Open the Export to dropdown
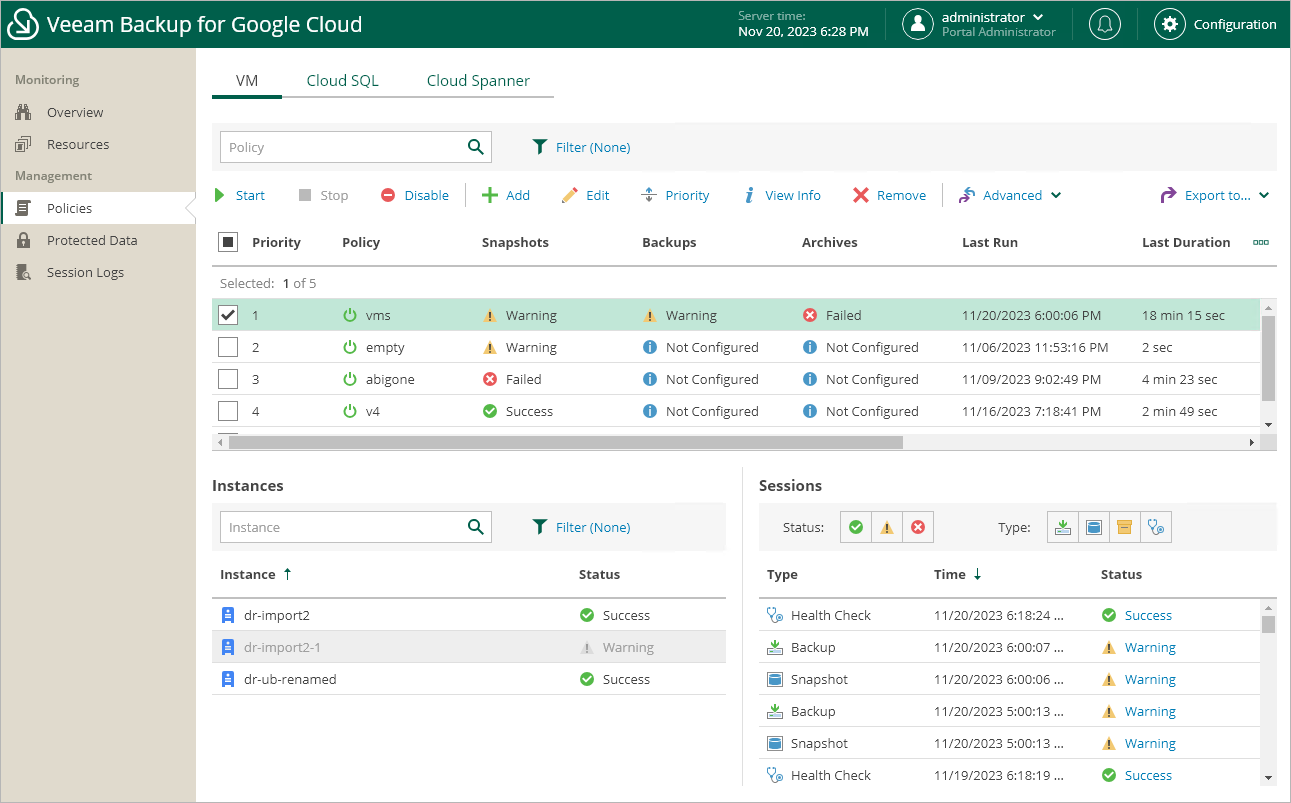The image size is (1291, 803). click(1215, 196)
